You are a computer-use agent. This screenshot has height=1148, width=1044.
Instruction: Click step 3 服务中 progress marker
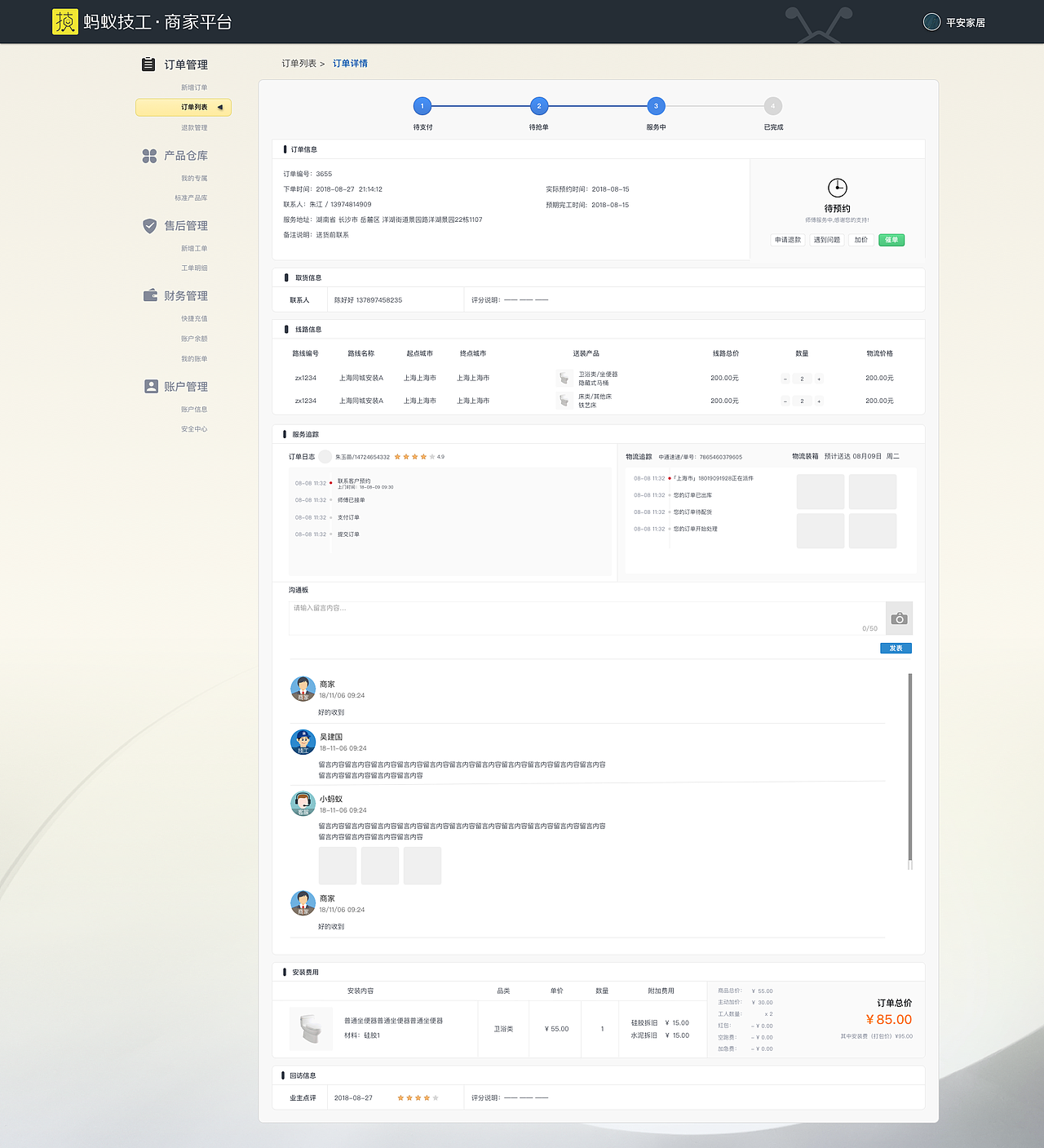tap(656, 106)
